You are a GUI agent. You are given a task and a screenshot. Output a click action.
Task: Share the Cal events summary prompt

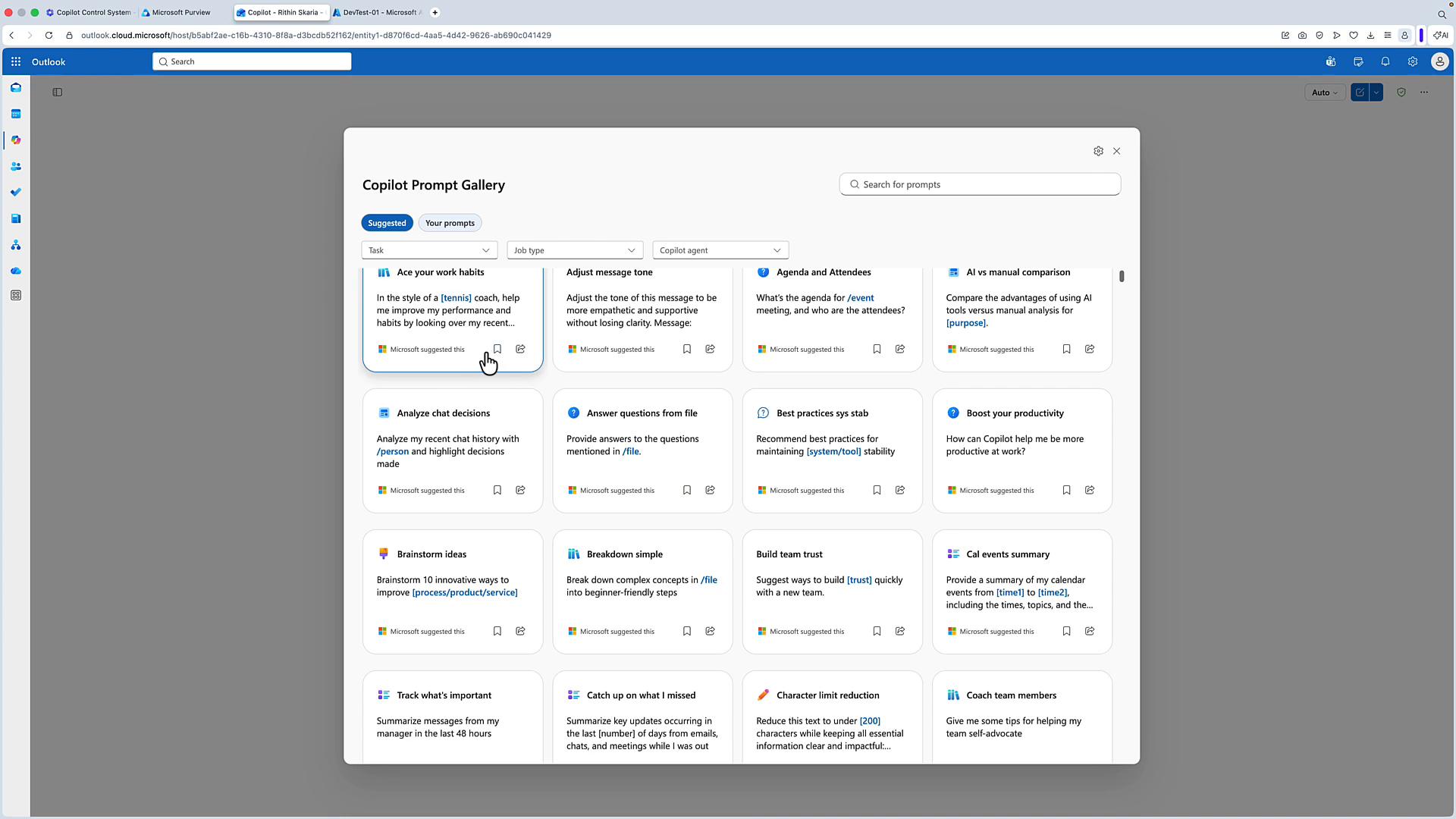[x=1090, y=631]
